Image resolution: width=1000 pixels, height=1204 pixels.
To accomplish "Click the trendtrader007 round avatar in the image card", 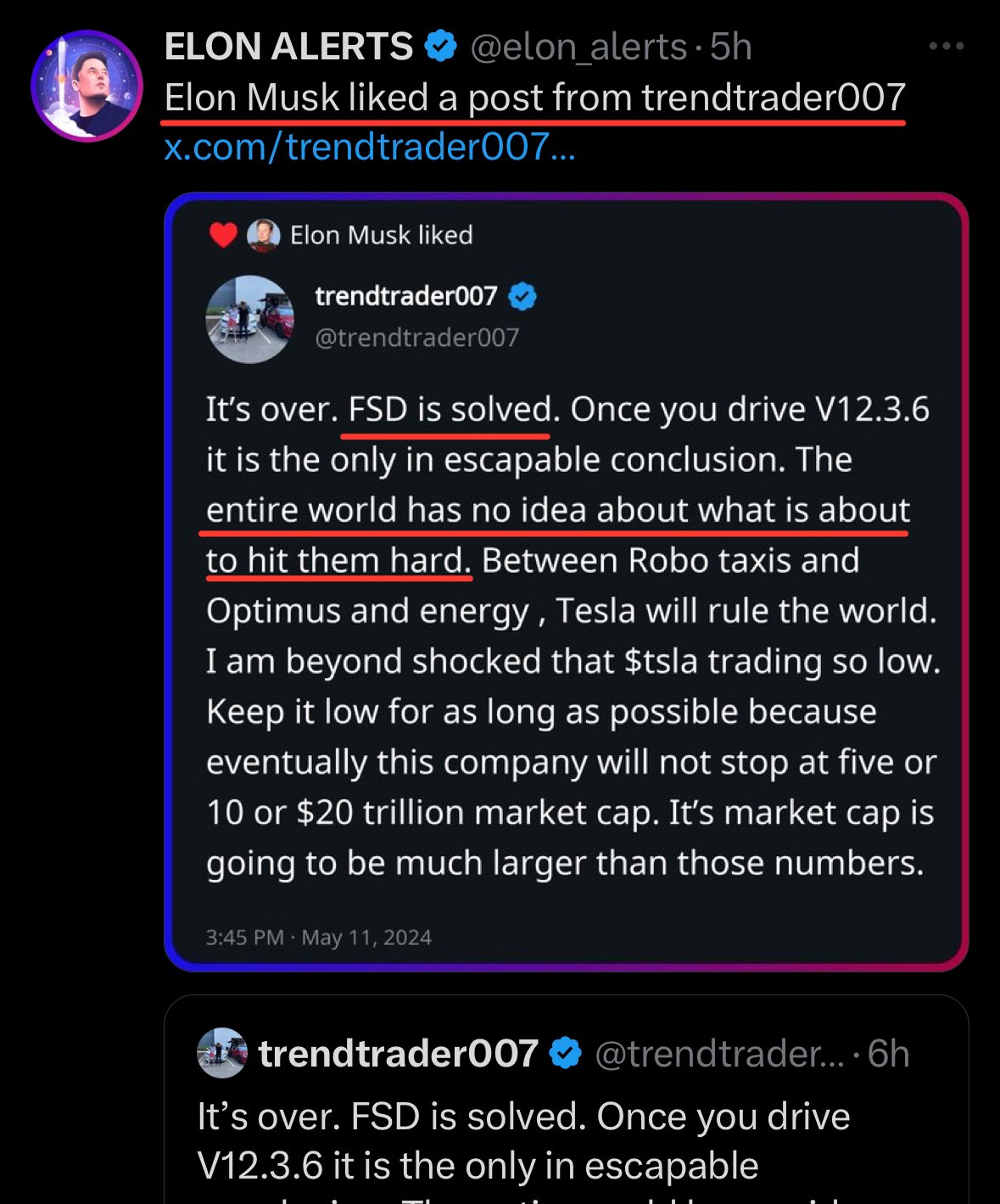I will pyautogui.click(x=249, y=319).
